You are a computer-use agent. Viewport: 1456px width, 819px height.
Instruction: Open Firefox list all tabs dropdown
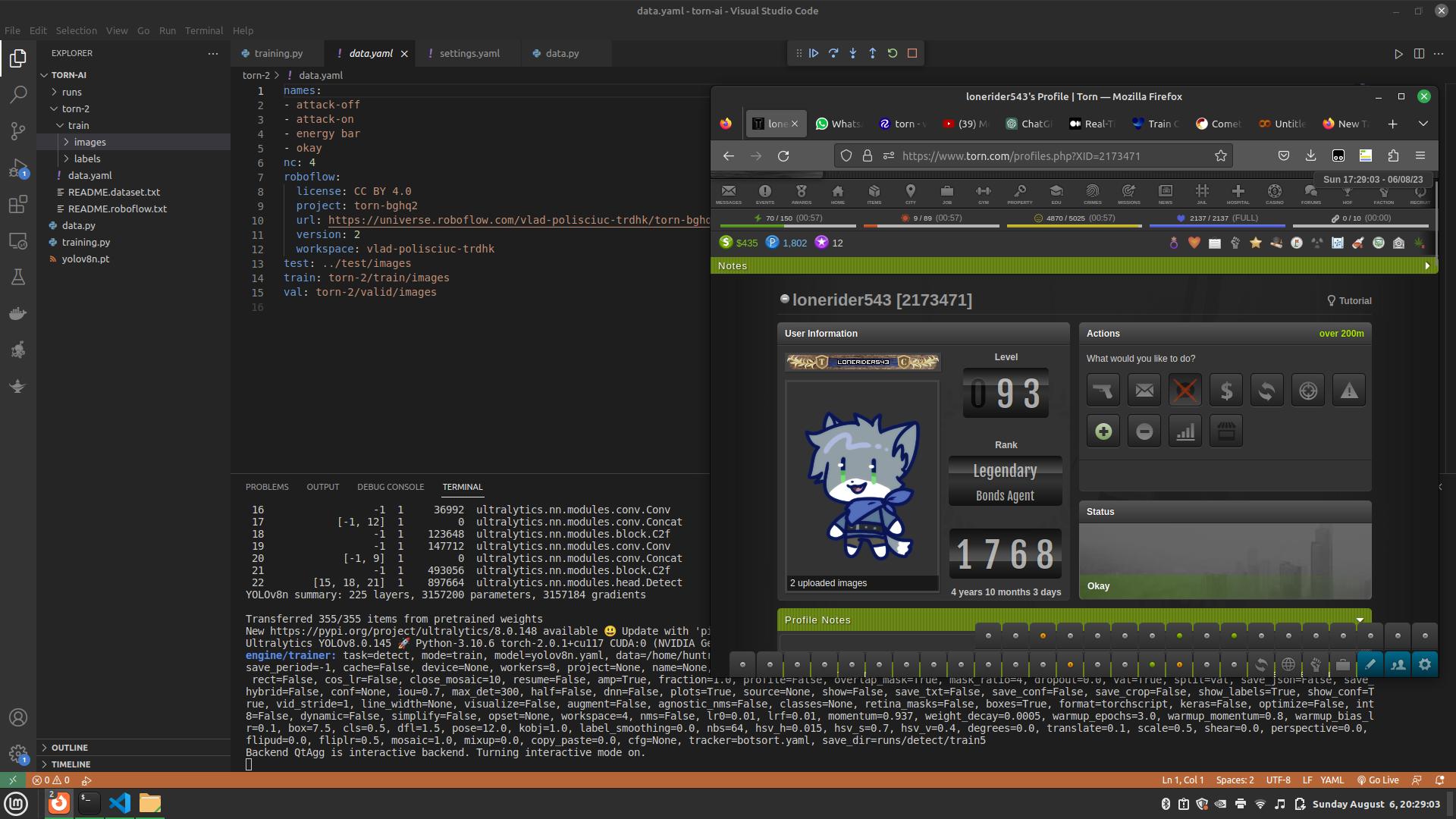[1423, 124]
